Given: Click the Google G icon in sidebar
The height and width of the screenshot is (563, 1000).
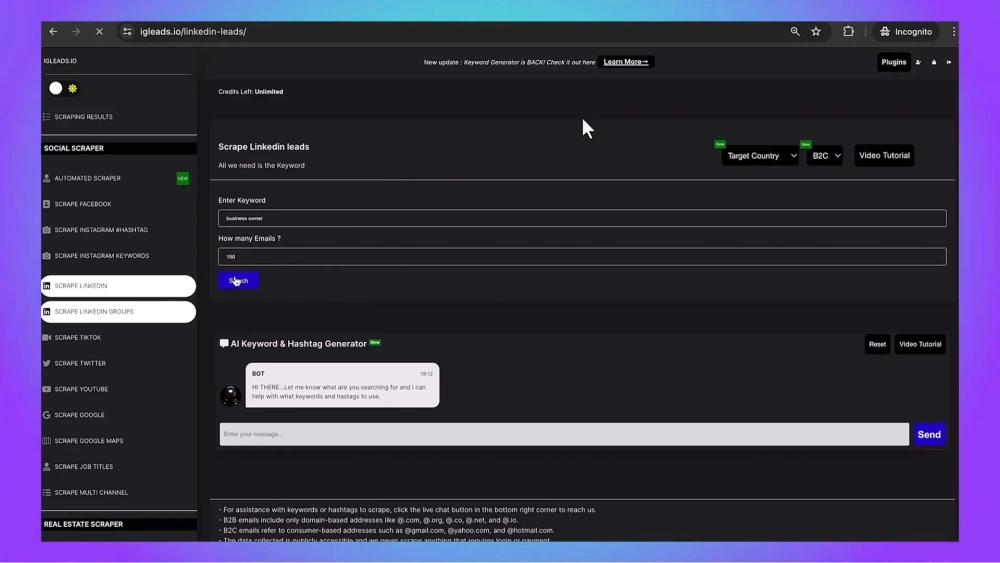Looking at the screenshot, I should (x=47, y=415).
